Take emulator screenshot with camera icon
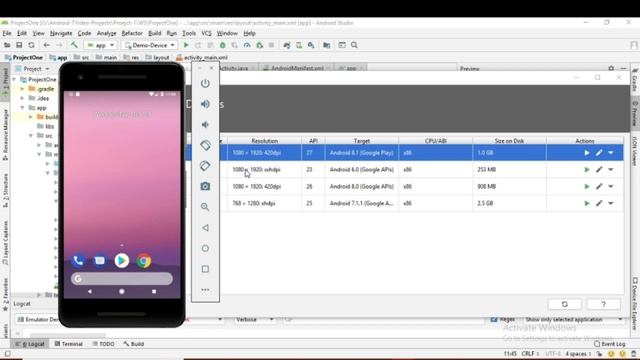 (x=205, y=187)
